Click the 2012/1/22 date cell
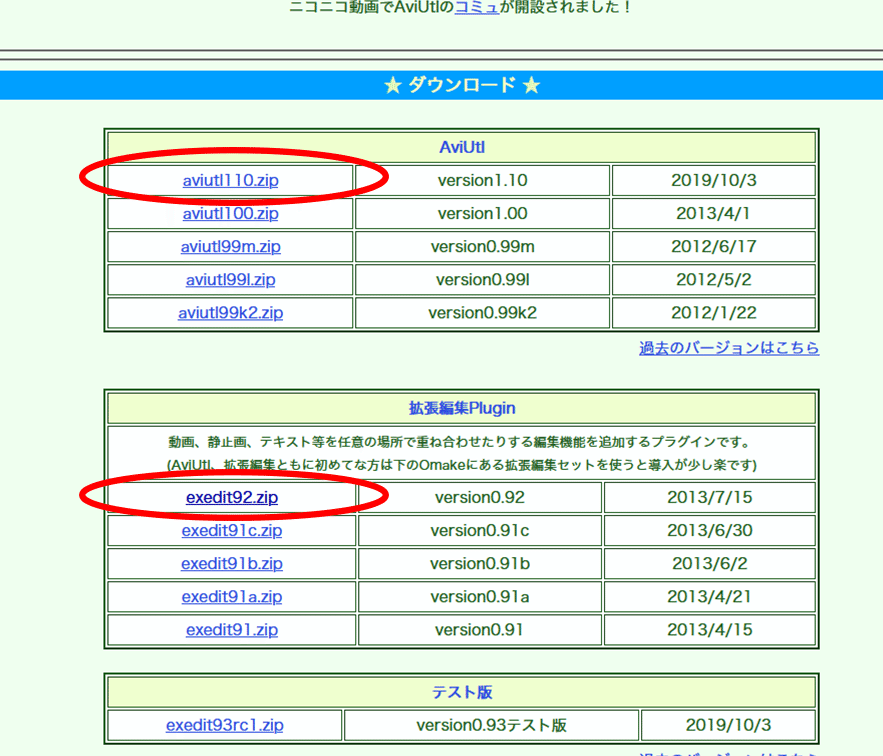The height and width of the screenshot is (756, 883). (713, 313)
